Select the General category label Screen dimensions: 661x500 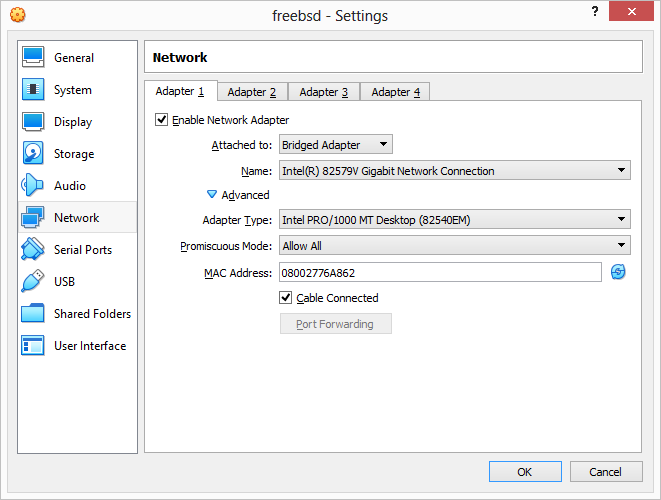coord(74,58)
